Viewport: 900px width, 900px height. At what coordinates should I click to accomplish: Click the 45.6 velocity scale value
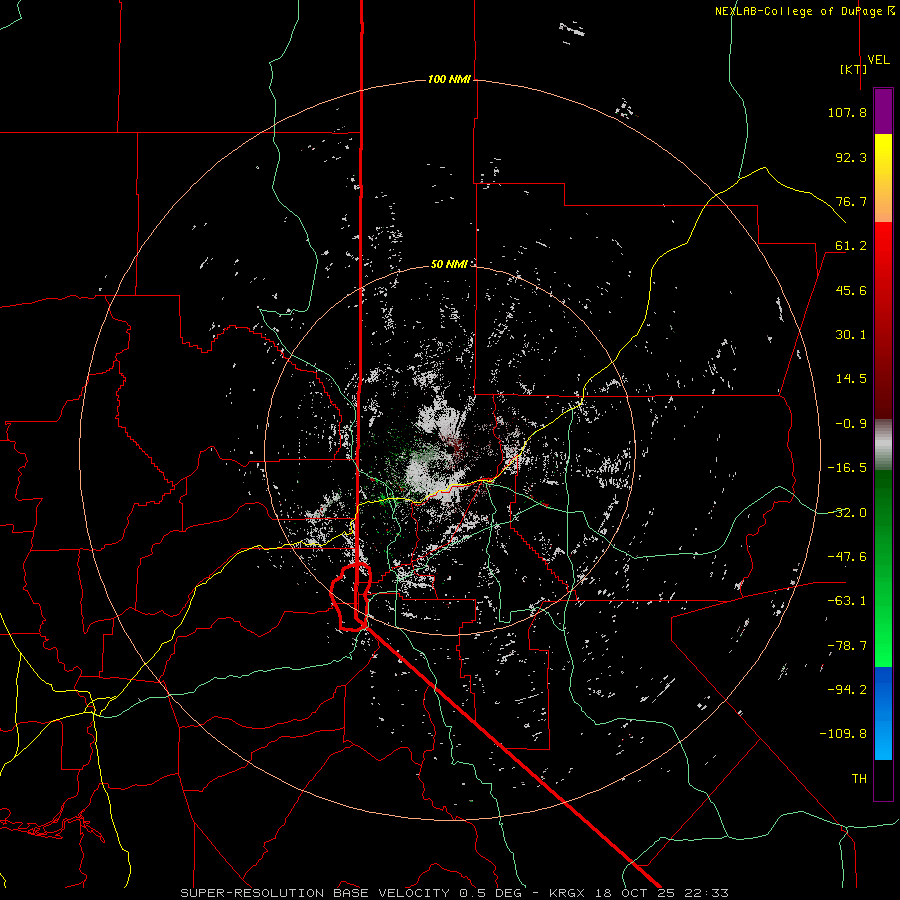click(x=851, y=290)
